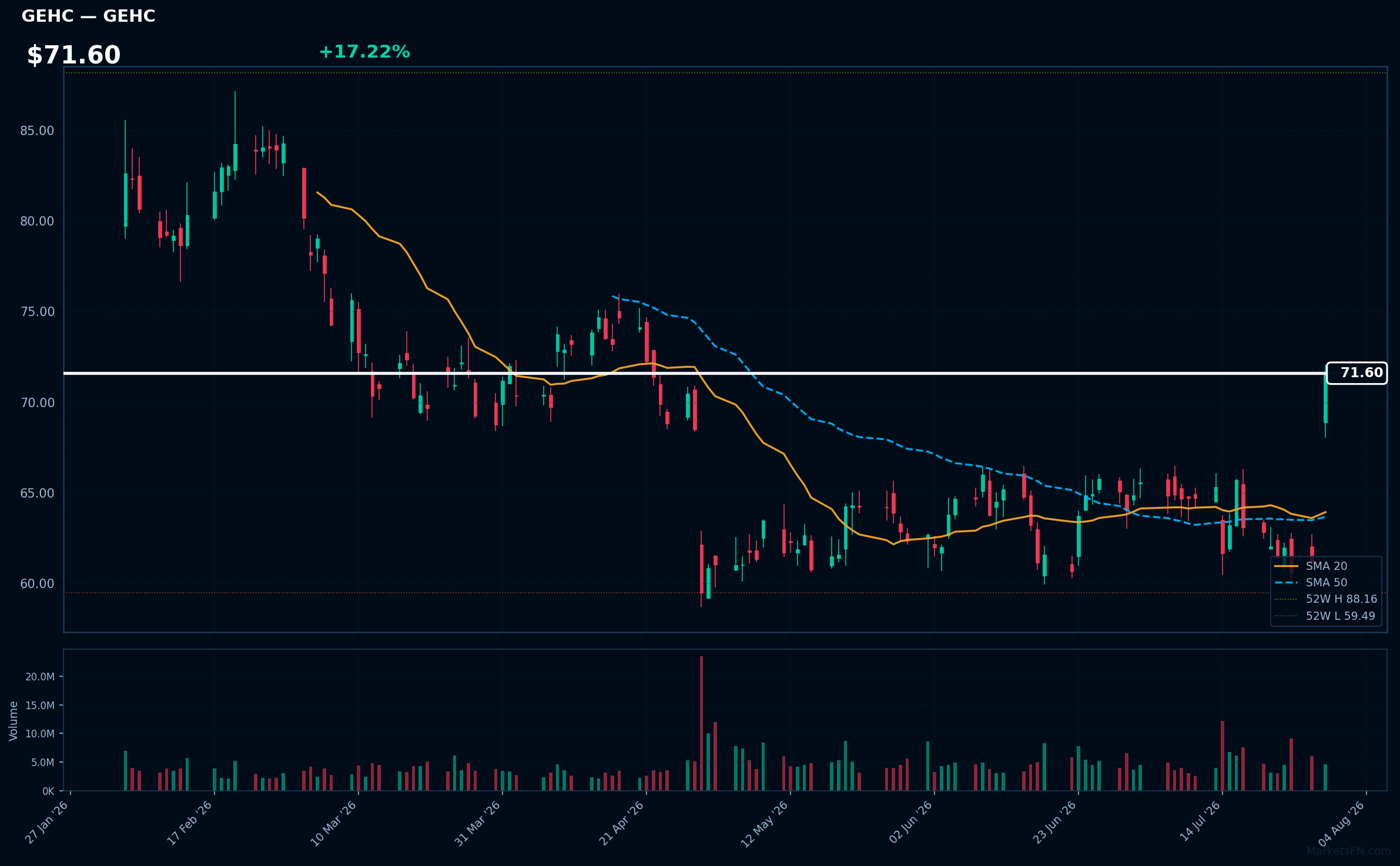Click the 0K volume axis label
Viewport: 1400px width, 866px height.
(x=48, y=791)
